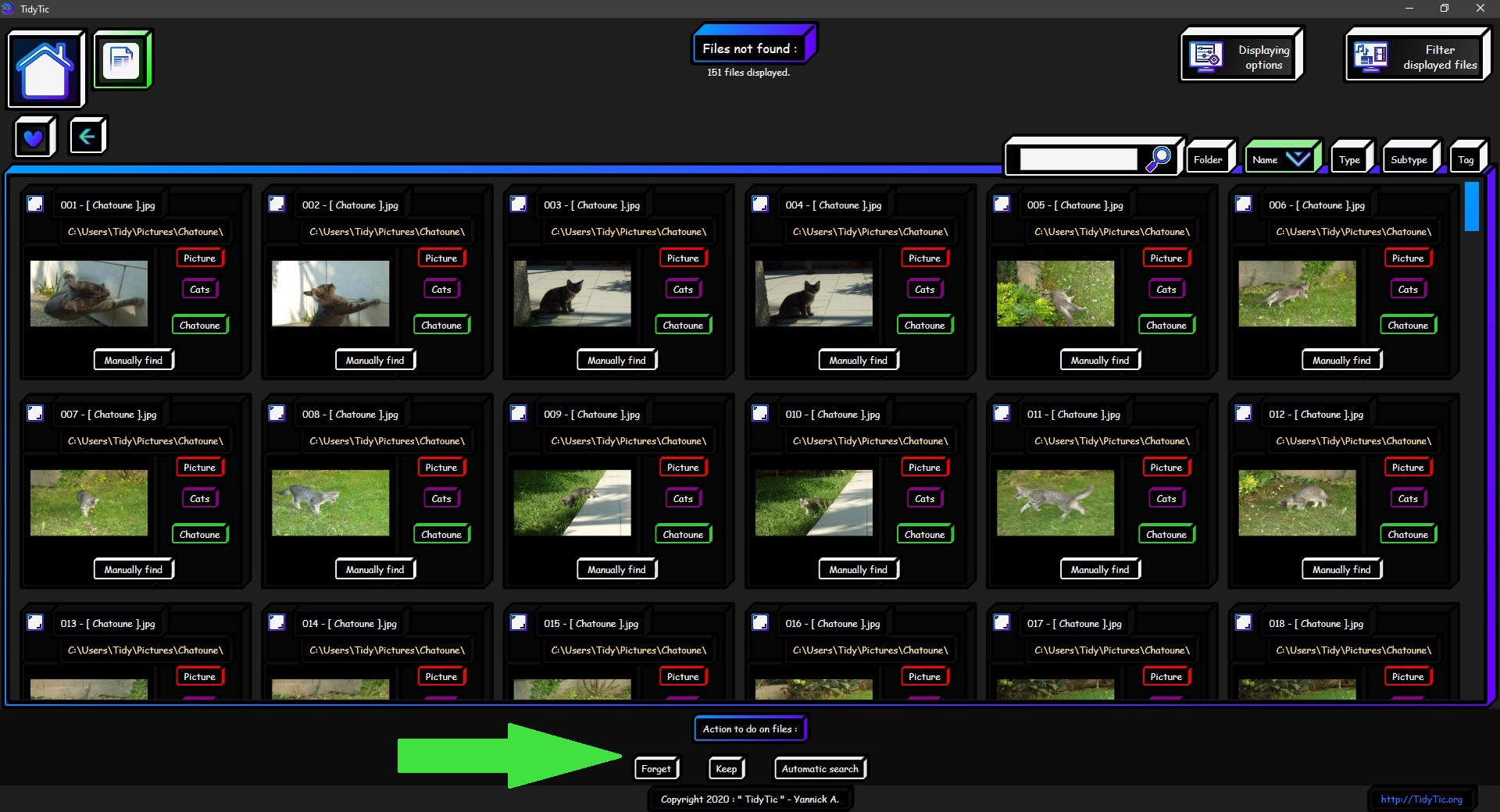Go to the TidyTic home screen icon

[x=45, y=69]
